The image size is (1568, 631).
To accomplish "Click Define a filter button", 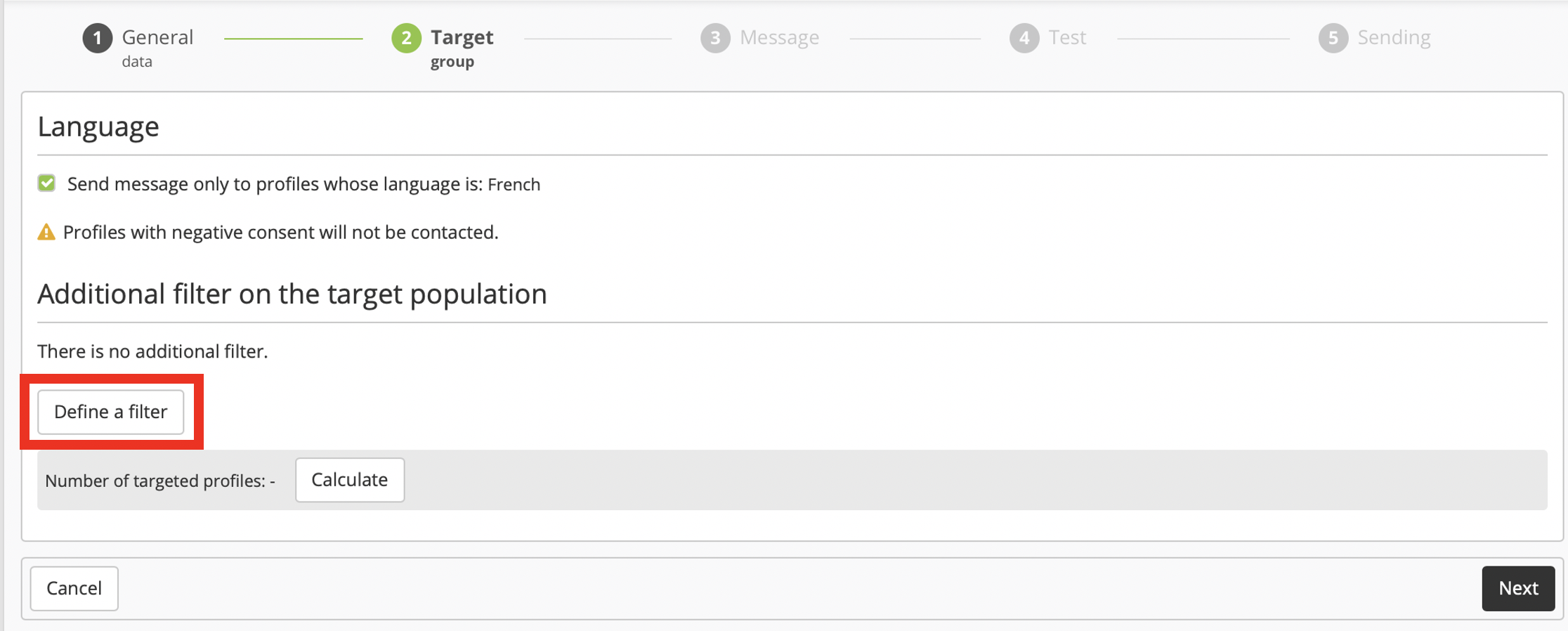I will click(x=111, y=412).
